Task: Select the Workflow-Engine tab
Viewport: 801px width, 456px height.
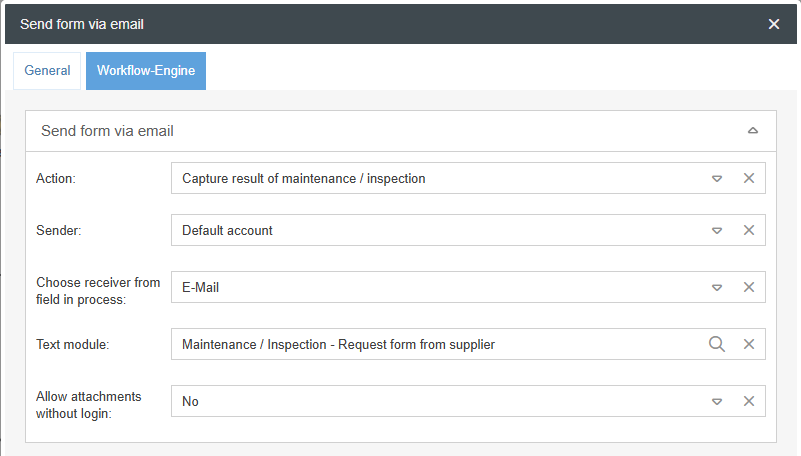Action: click(x=146, y=71)
